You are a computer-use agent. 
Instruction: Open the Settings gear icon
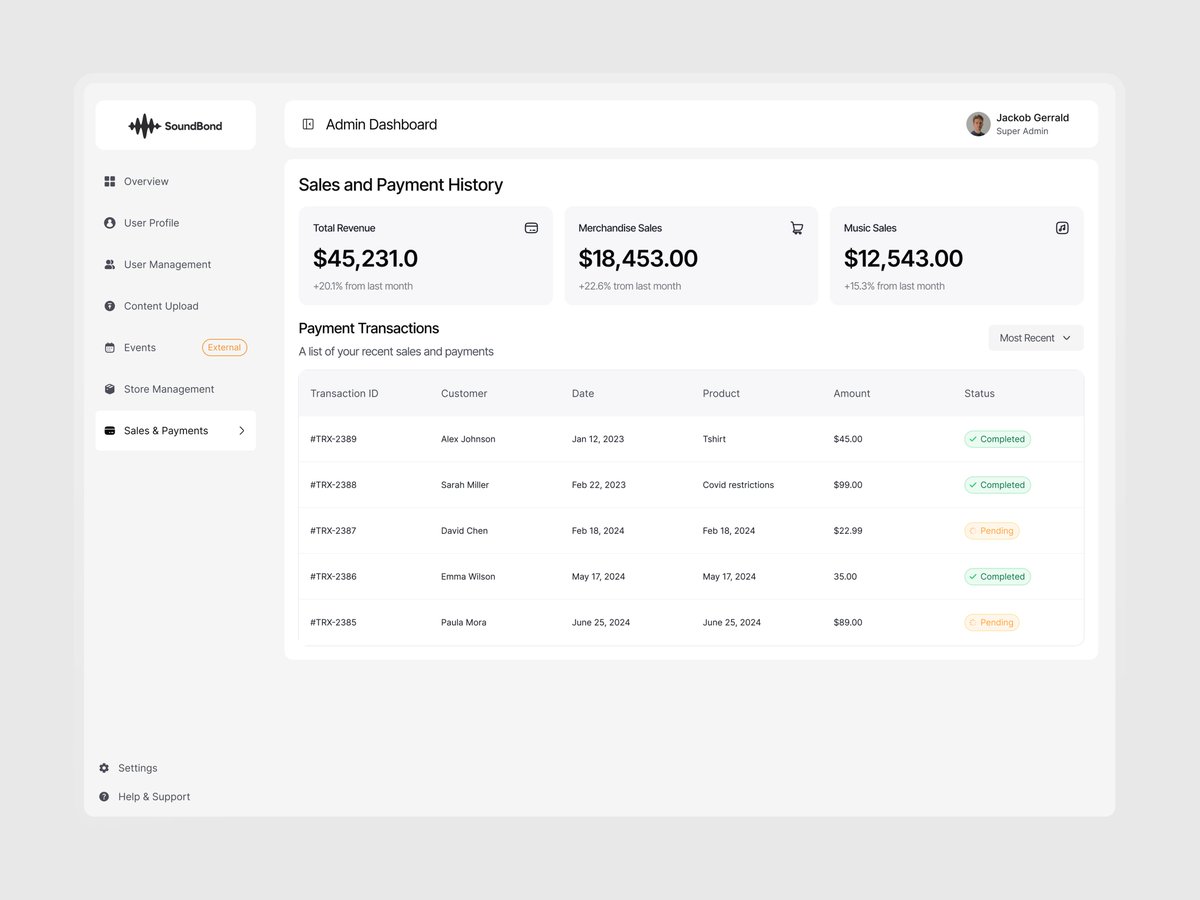104,767
